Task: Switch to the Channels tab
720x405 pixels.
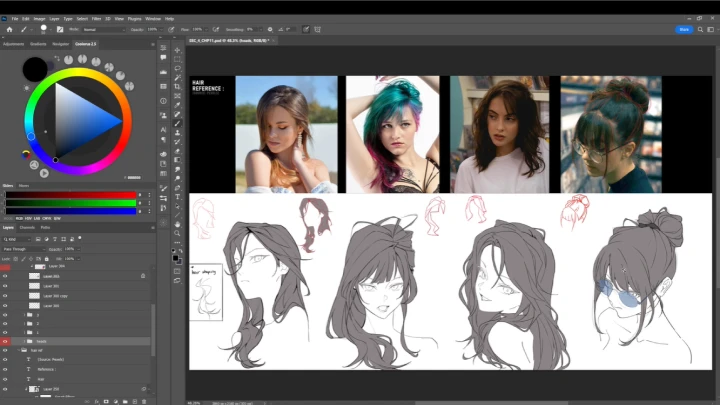Action: (27, 228)
